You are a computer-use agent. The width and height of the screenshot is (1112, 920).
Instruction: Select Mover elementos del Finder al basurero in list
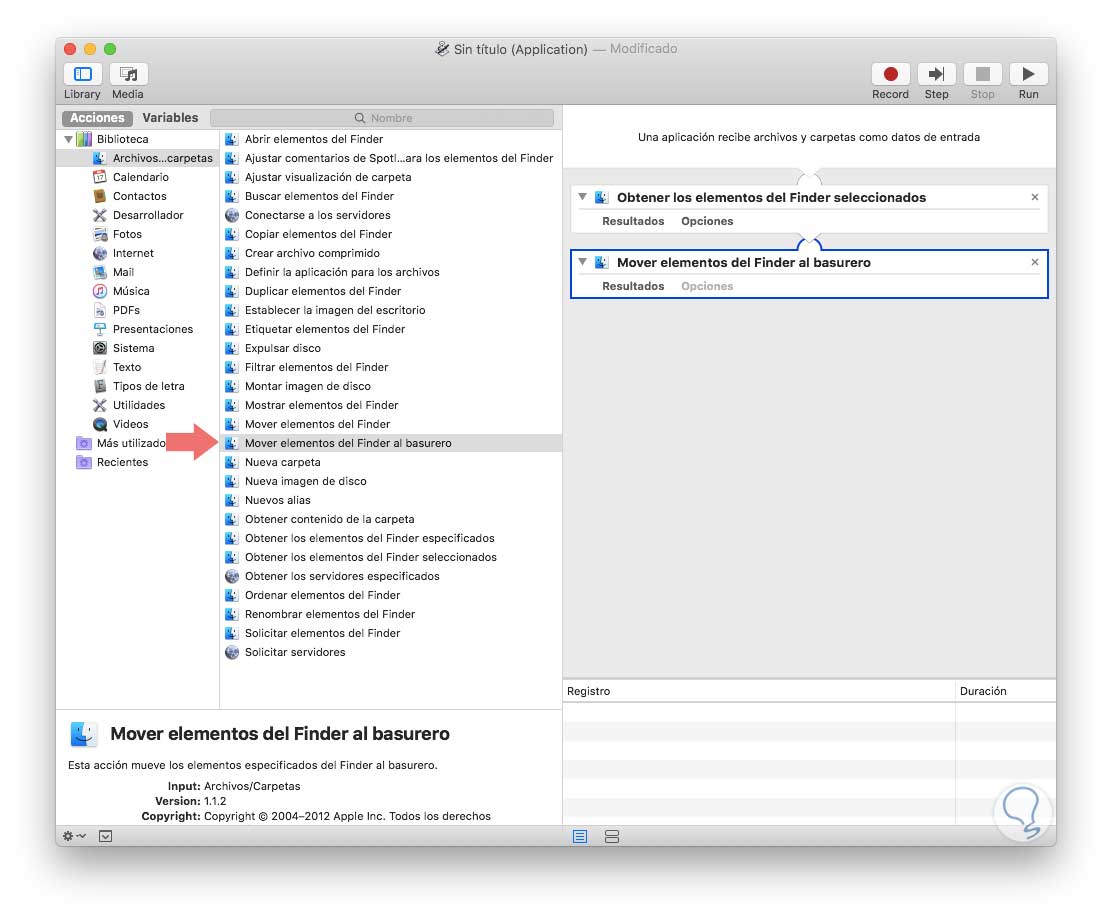(x=391, y=443)
